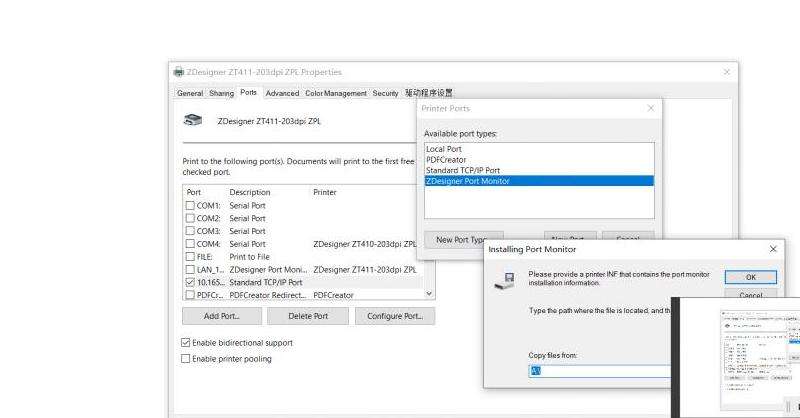Select the Ports tab
The width and height of the screenshot is (800, 418).
point(248,92)
